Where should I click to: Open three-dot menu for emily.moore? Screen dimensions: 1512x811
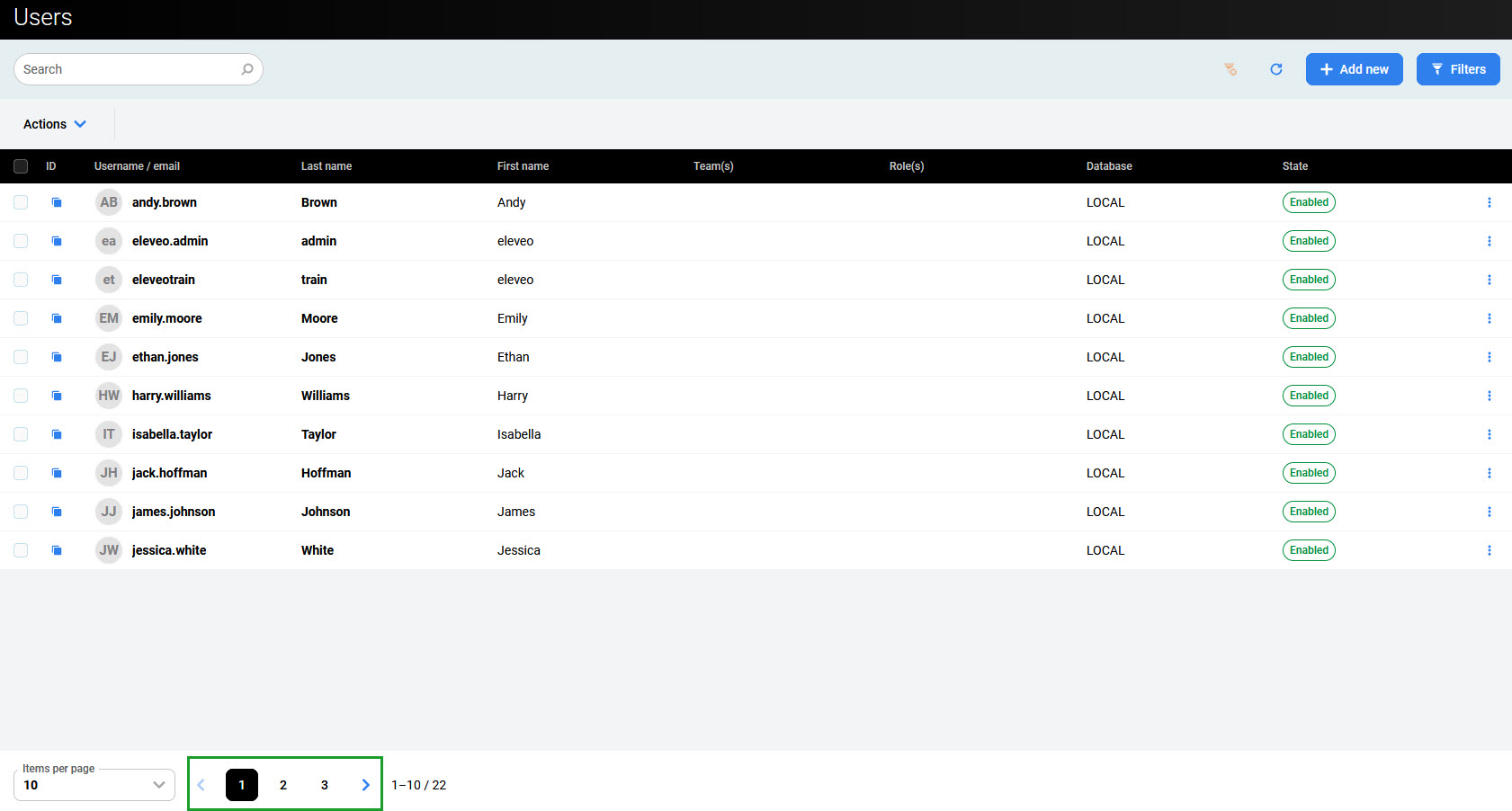click(x=1489, y=318)
